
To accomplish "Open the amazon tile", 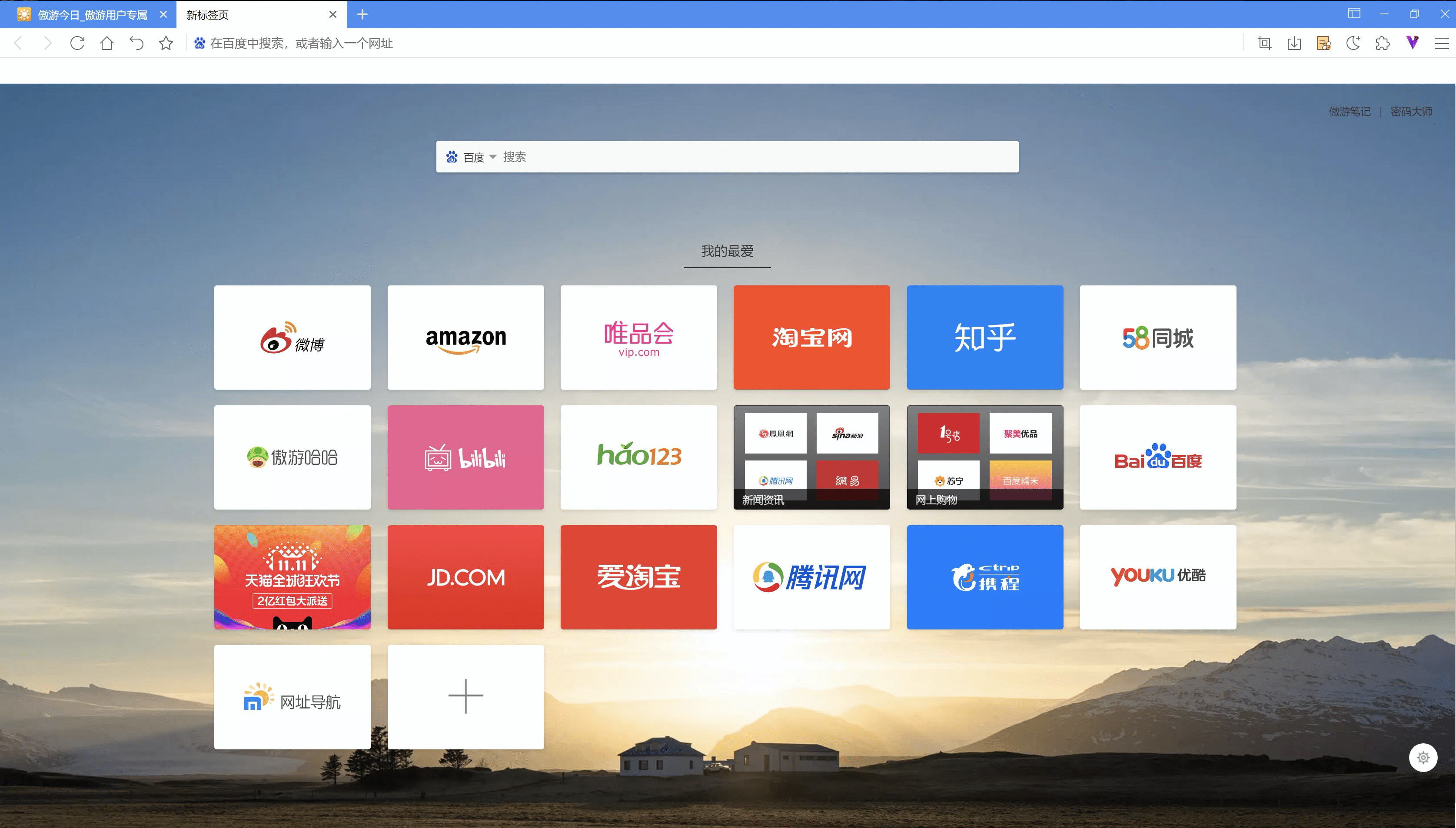I will click(x=465, y=338).
